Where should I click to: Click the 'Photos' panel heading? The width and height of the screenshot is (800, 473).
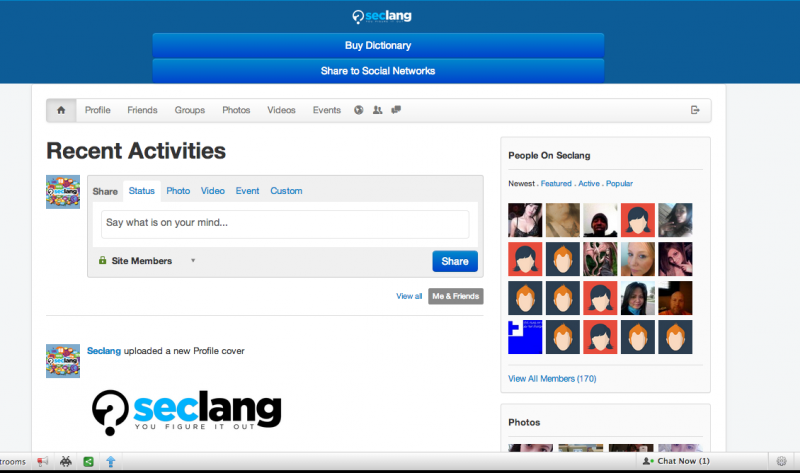pos(524,422)
